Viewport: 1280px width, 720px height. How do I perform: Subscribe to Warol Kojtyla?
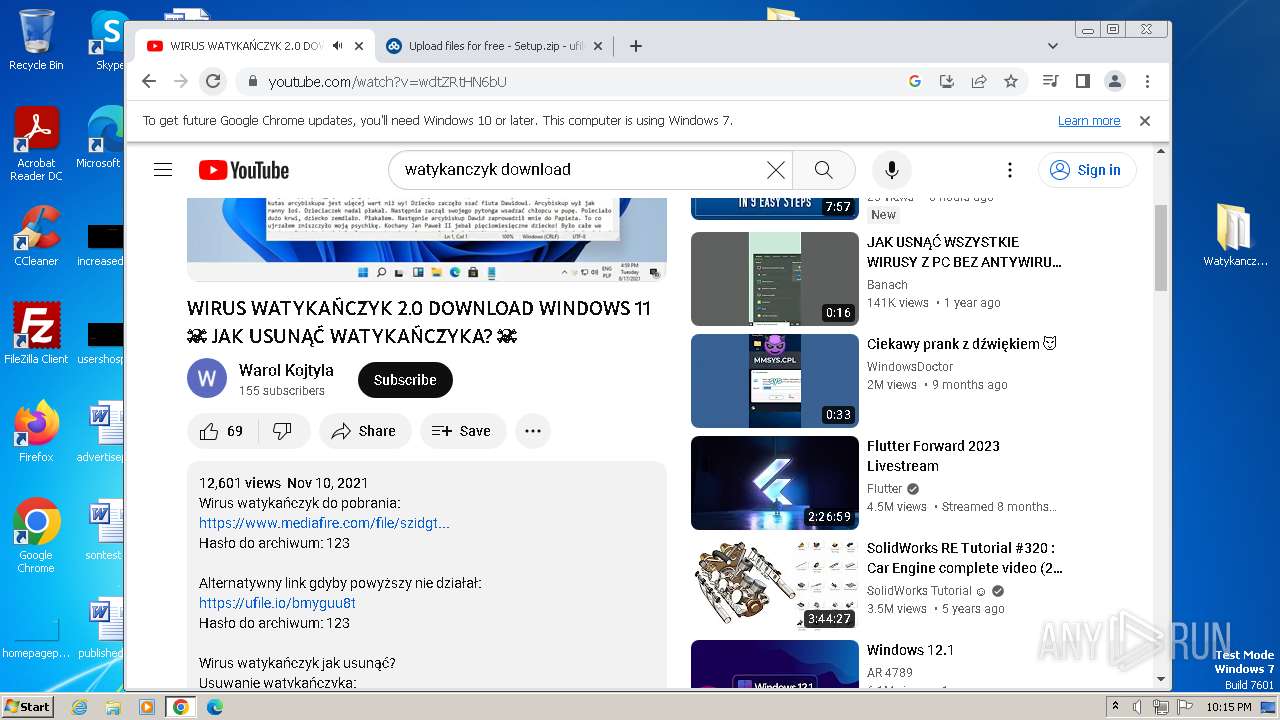pyautogui.click(x=405, y=380)
